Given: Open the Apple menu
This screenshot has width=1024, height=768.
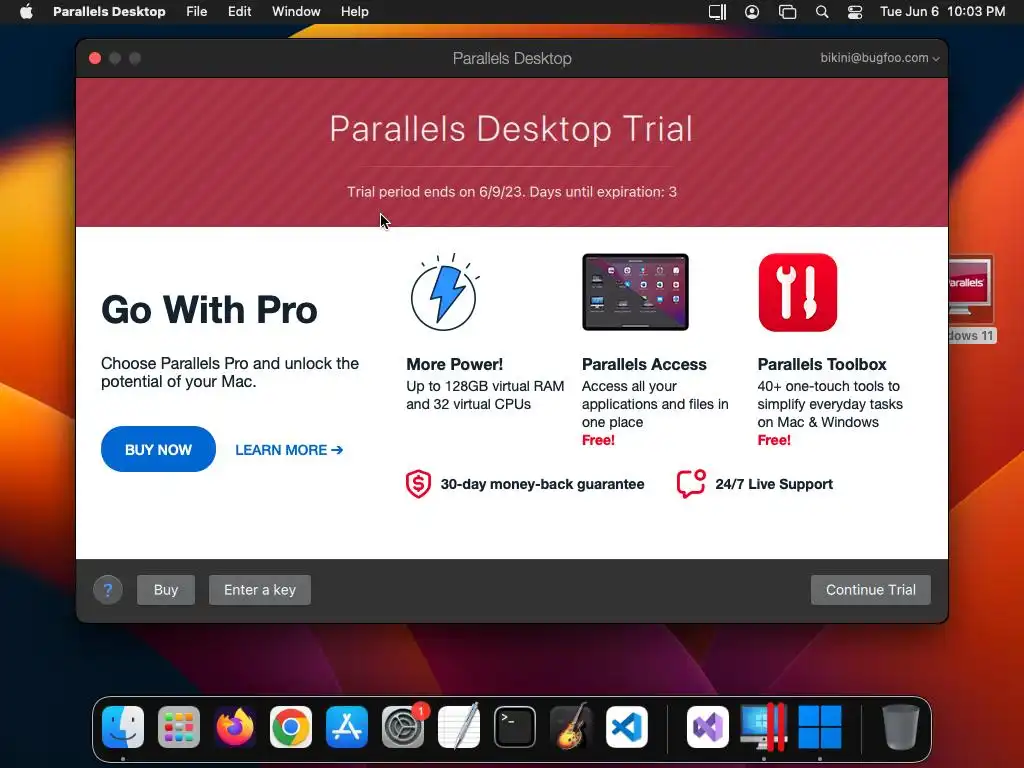Looking at the screenshot, I should [26, 12].
